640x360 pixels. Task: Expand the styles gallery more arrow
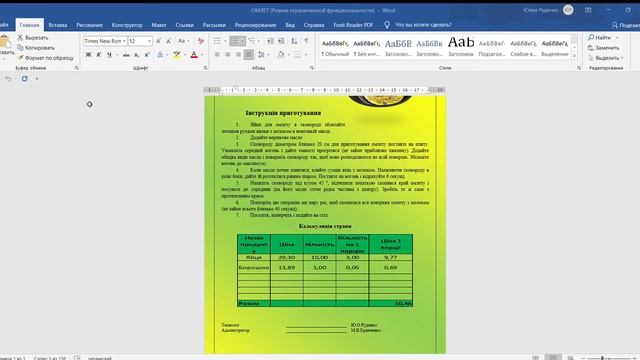coord(574,56)
